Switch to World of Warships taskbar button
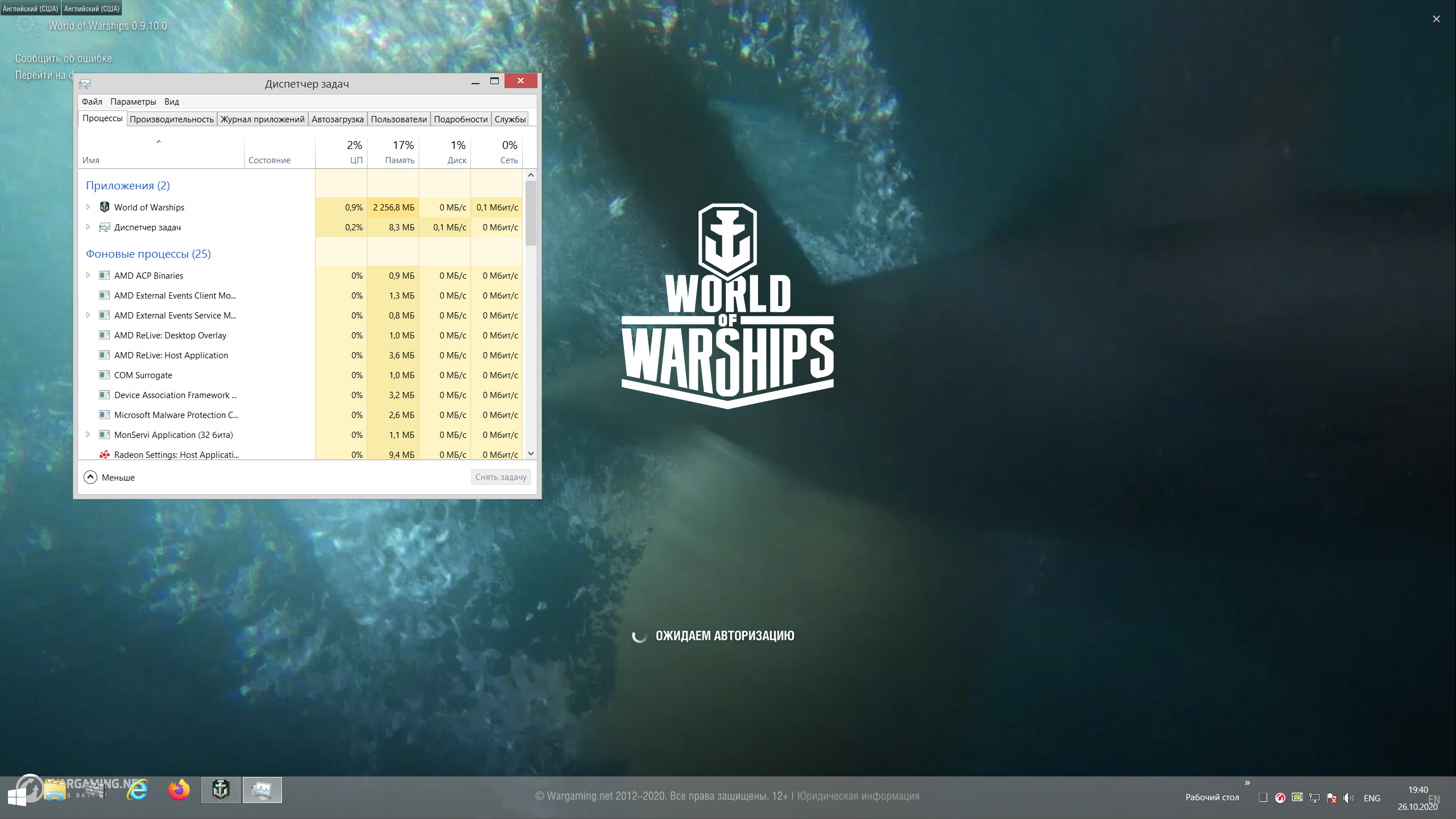Viewport: 1456px width, 819px height. pyautogui.click(x=221, y=790)
